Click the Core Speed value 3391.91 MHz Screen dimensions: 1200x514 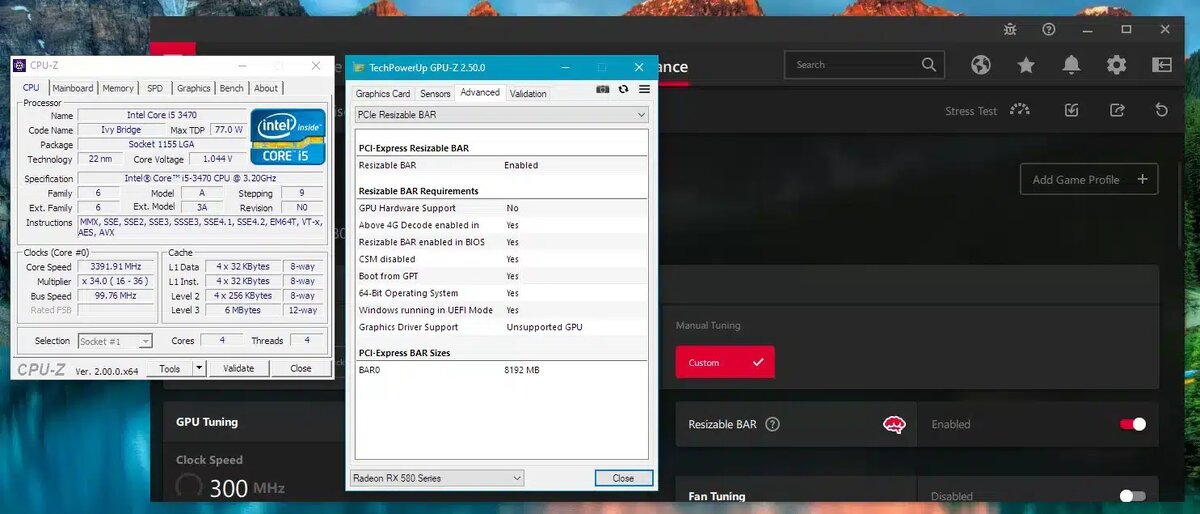point(115,267)
